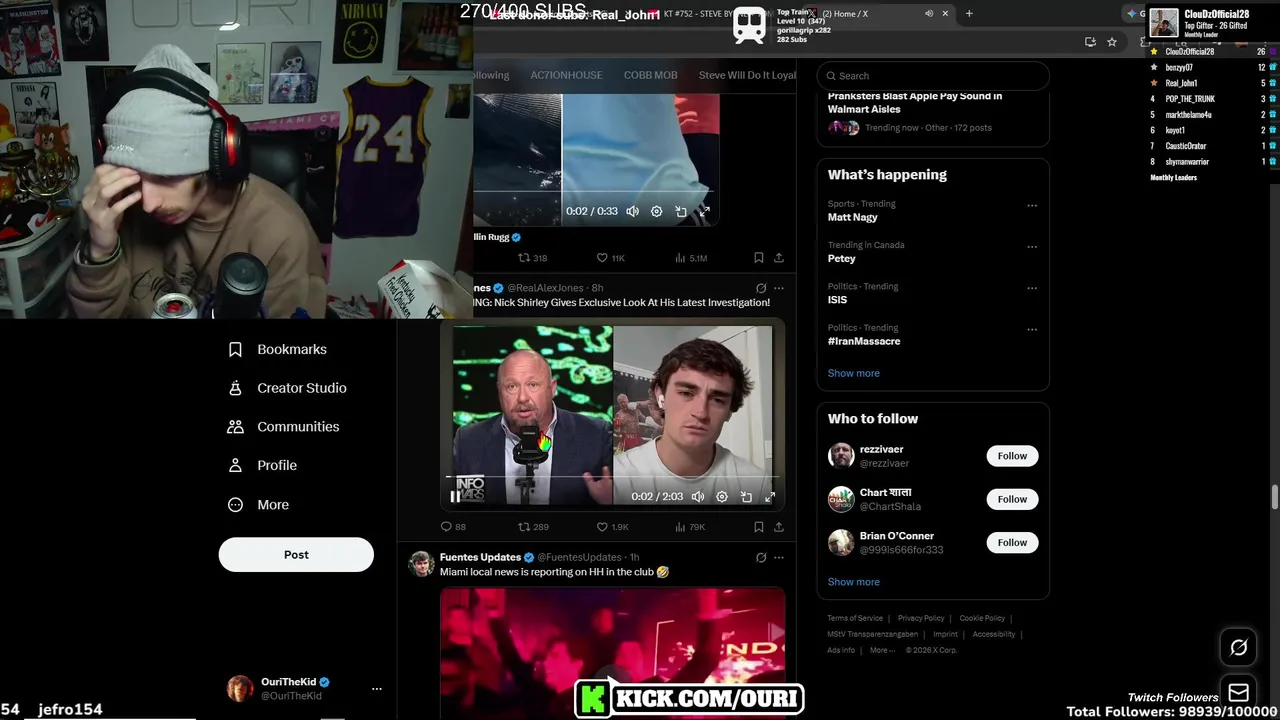Expand the 0:33 video to fullscreen
The image size is (1280, 720).
point(704,211)
